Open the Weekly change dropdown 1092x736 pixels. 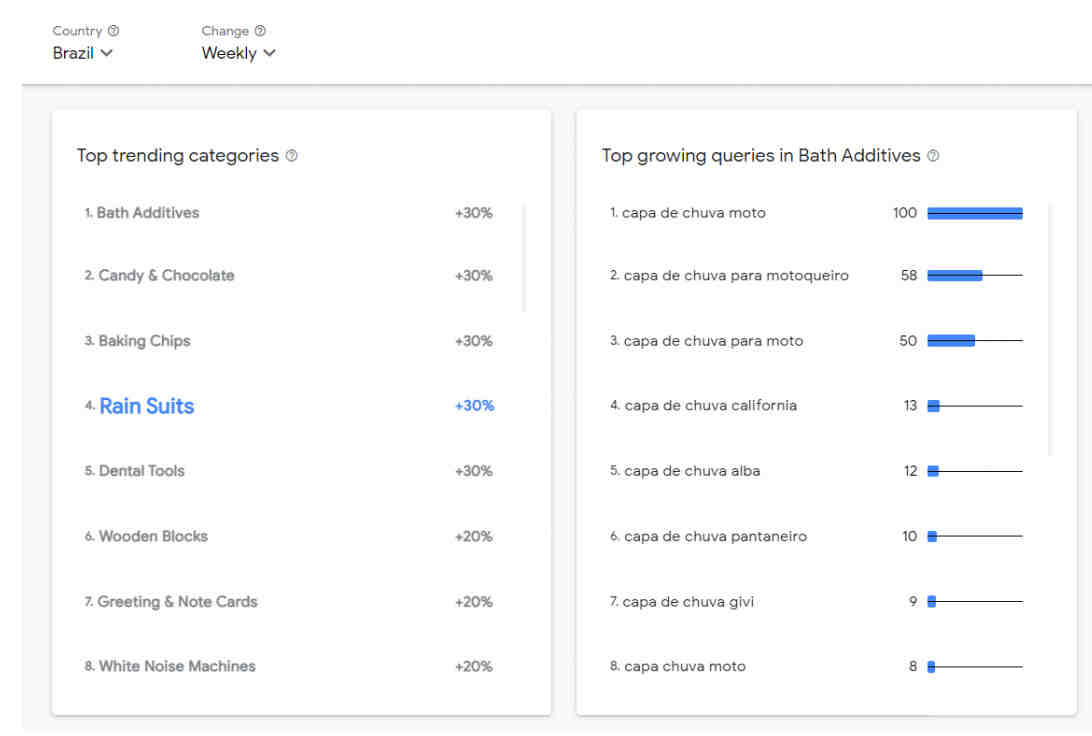238,53
